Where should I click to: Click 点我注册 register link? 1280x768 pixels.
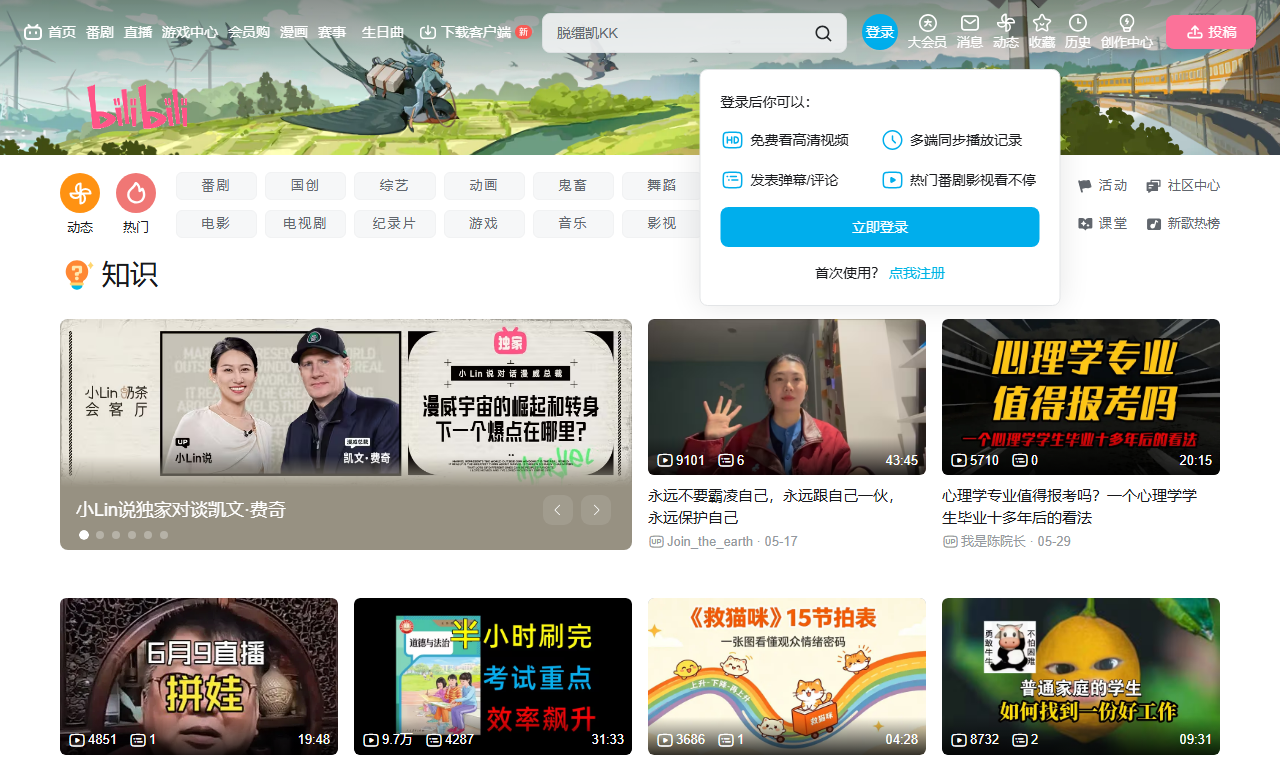917,273
